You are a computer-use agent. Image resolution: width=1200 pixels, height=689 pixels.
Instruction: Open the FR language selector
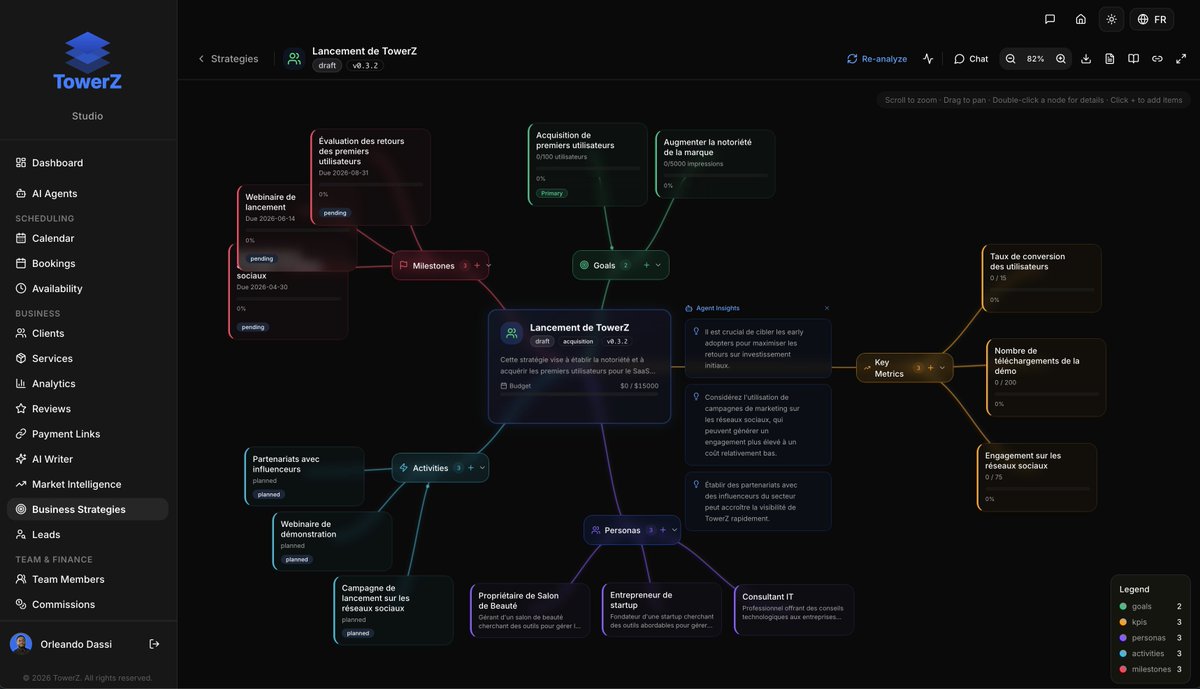pos(1152,19)
